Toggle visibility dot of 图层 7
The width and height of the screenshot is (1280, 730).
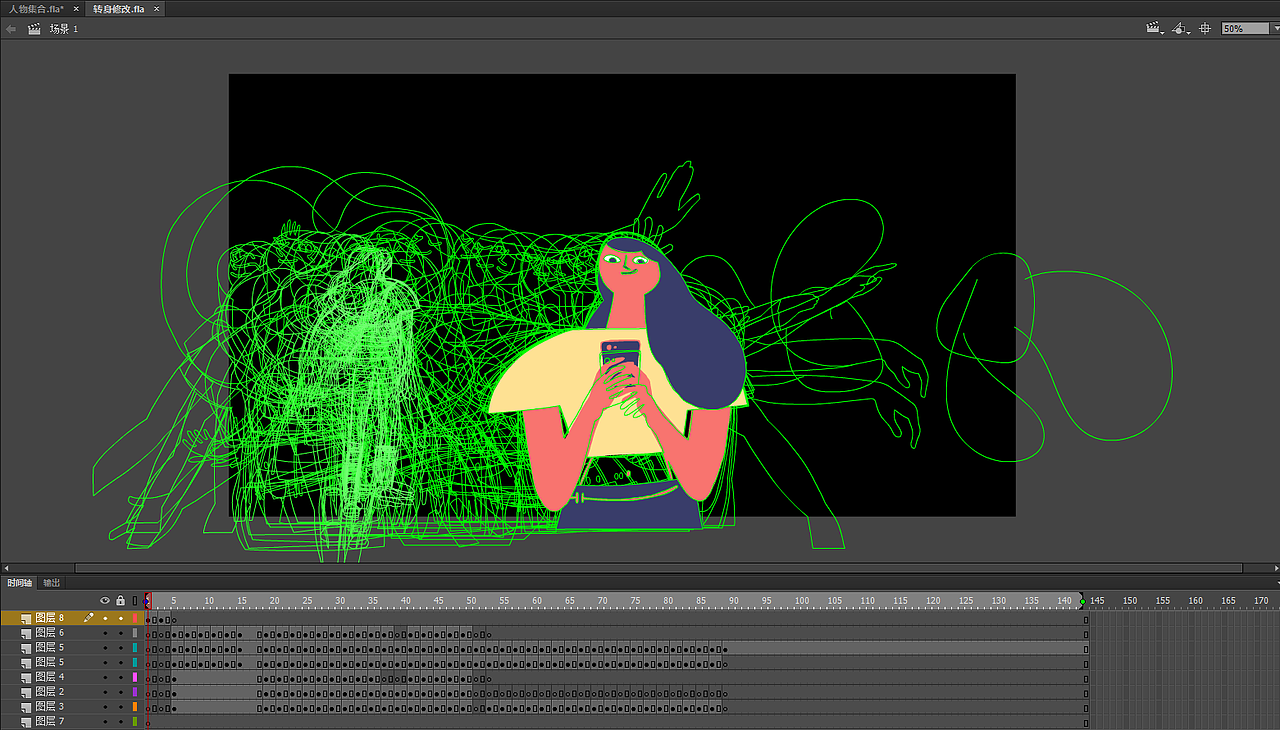coord(105,721)
